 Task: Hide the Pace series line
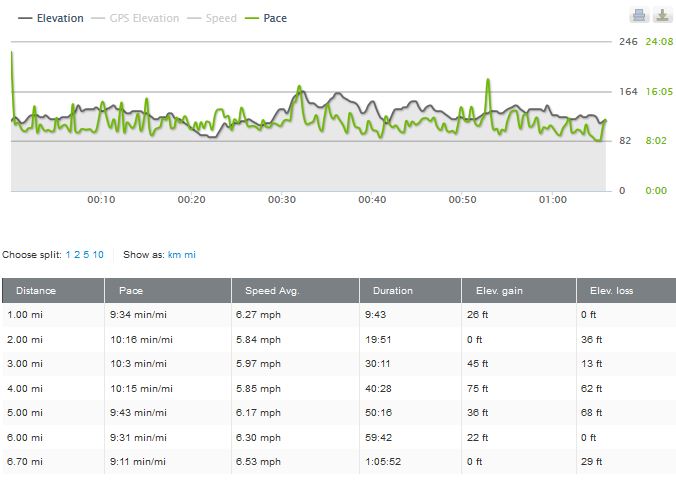pos(267,18)
